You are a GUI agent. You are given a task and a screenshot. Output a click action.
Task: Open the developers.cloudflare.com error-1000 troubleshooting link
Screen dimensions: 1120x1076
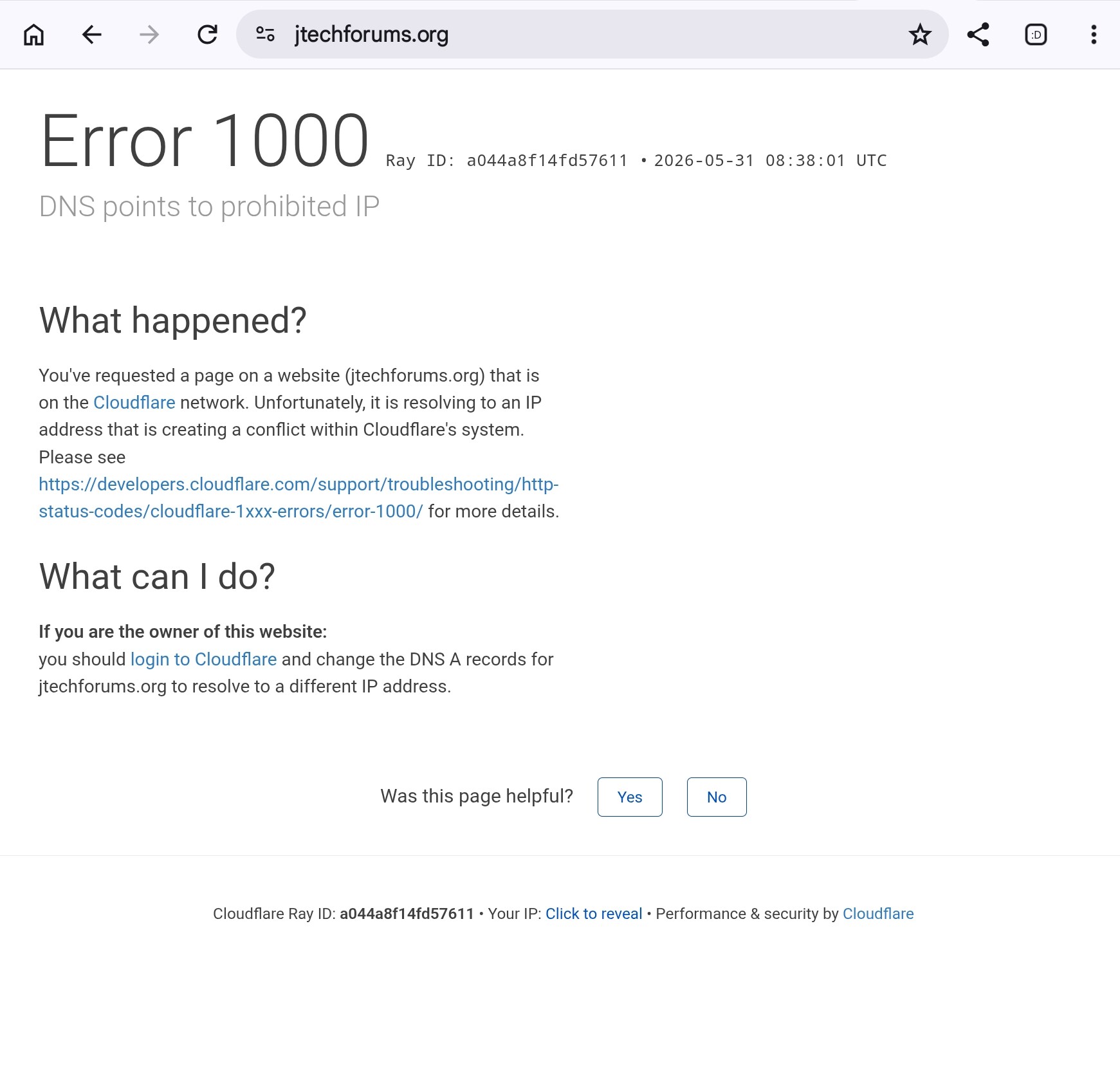(x=298, y=498)
